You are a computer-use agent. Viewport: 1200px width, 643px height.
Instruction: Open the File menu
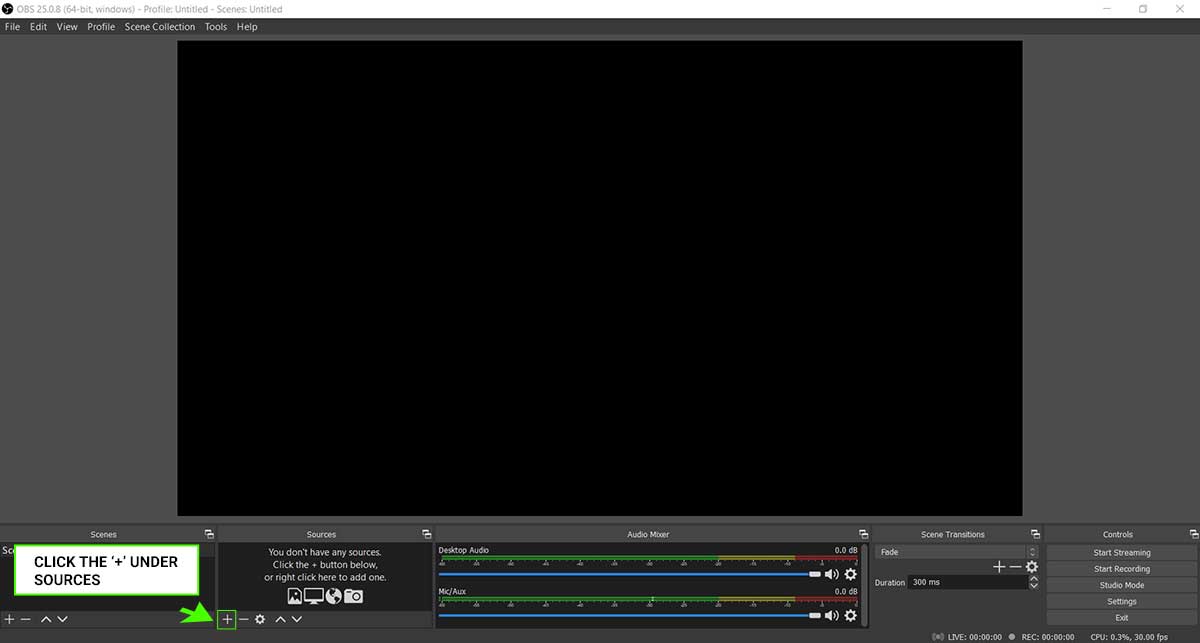12,27
